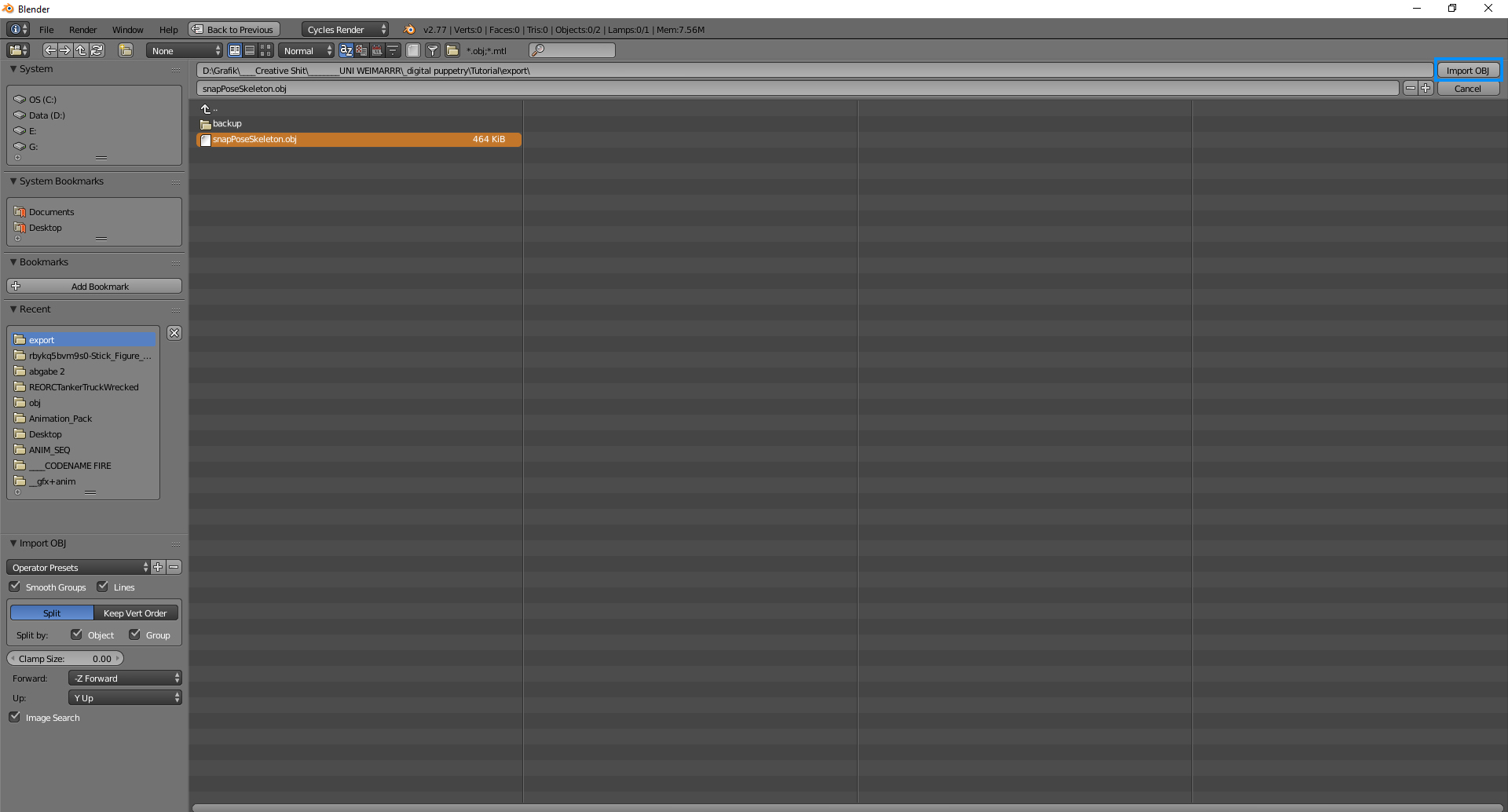Disable the Image Search checkbox

click(15, 717)
